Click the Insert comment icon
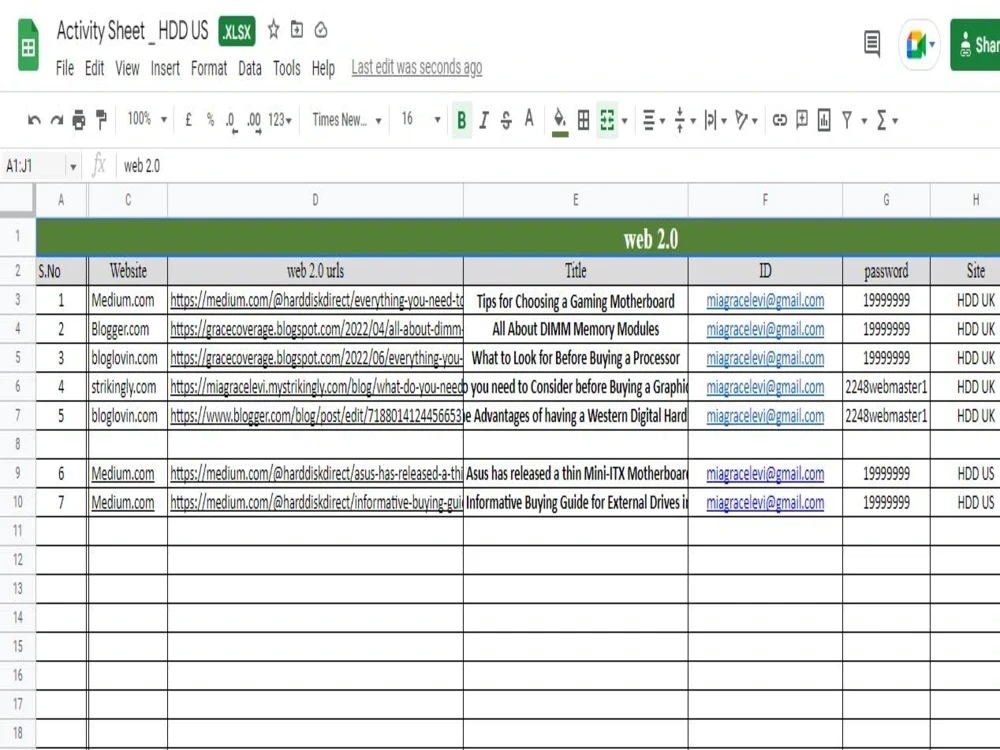This screenshot has width=1000, height=750. (802, 119)
